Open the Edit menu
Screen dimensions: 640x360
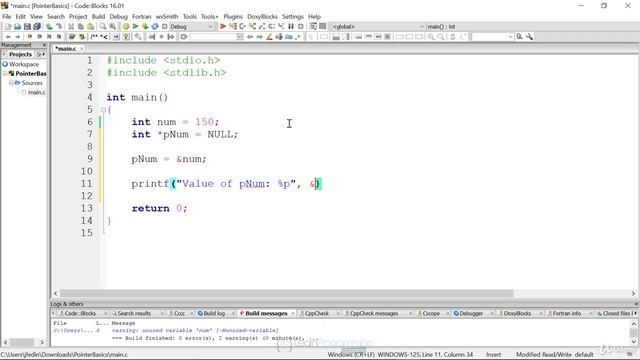[x=20, y=16]
